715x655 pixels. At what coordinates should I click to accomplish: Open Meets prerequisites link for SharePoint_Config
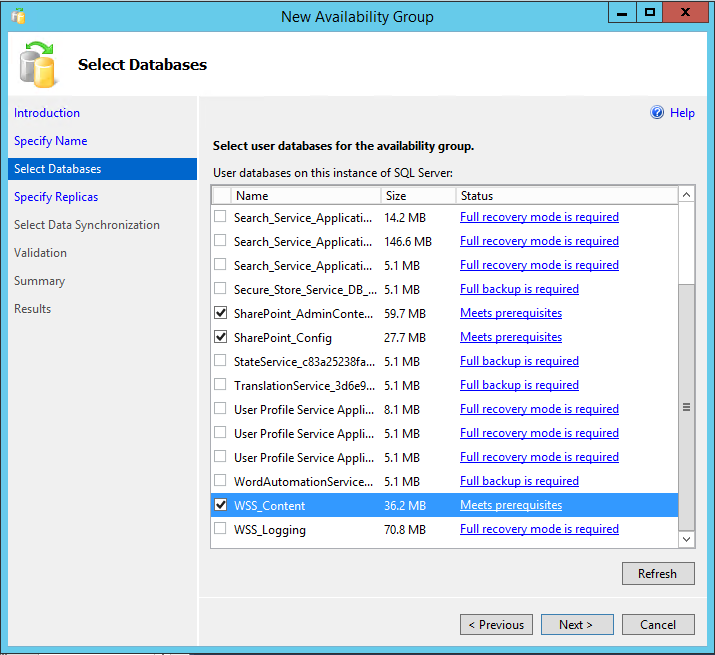511,337
